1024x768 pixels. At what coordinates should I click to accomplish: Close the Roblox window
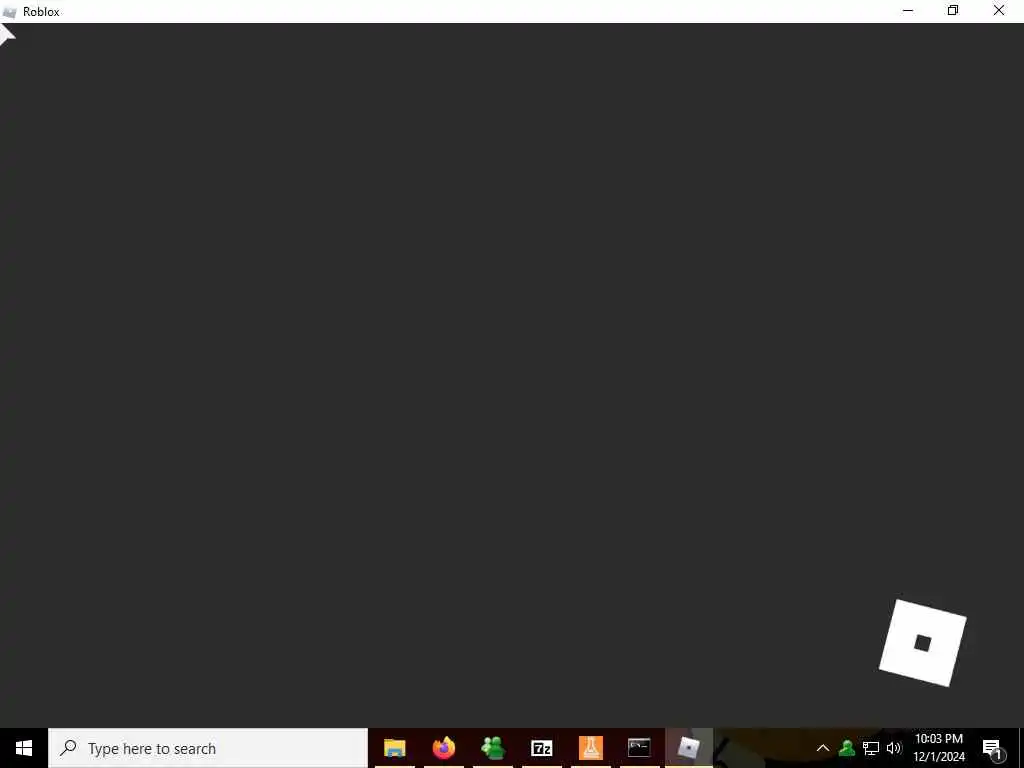(999, 11)
